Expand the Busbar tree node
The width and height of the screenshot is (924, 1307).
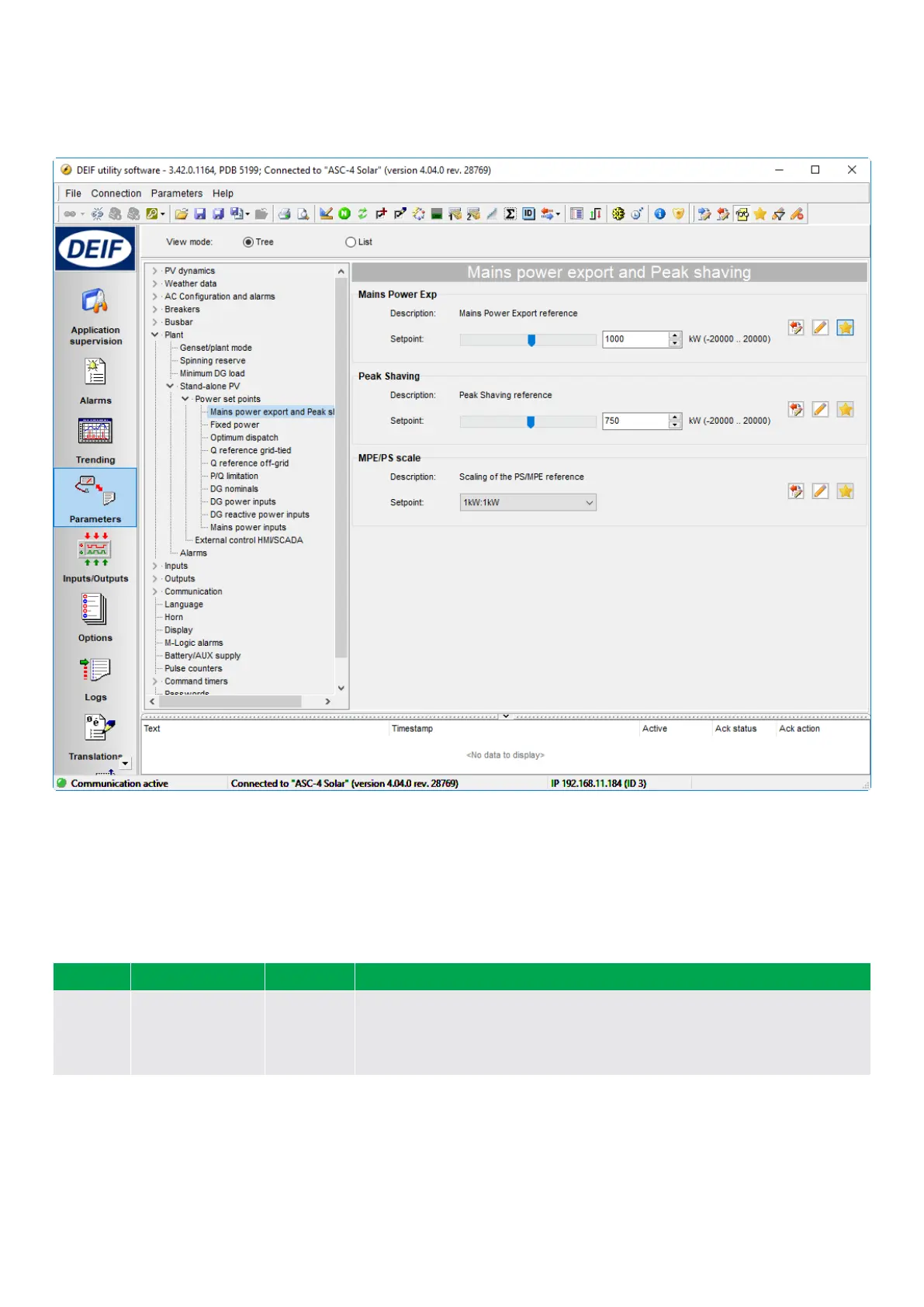(154, 322)
